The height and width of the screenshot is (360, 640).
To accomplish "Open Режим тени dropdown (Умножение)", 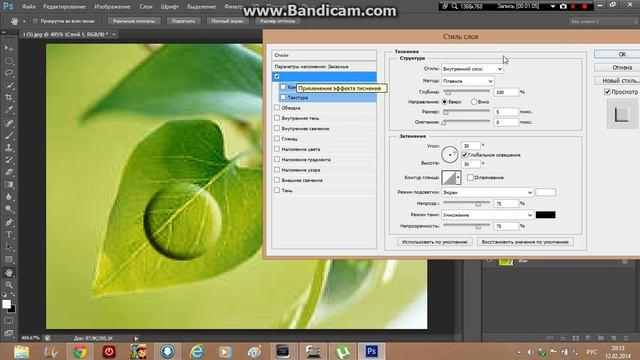I will [x=487, y=215].
